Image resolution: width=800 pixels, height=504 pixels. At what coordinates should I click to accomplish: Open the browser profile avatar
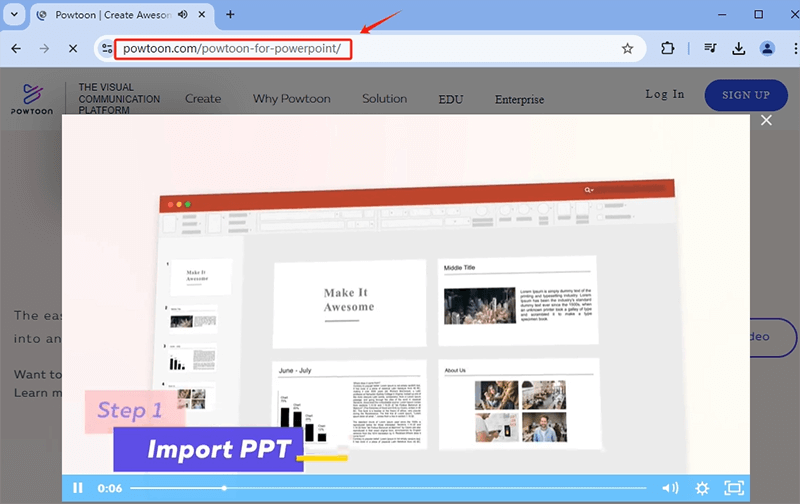point(767,48)
